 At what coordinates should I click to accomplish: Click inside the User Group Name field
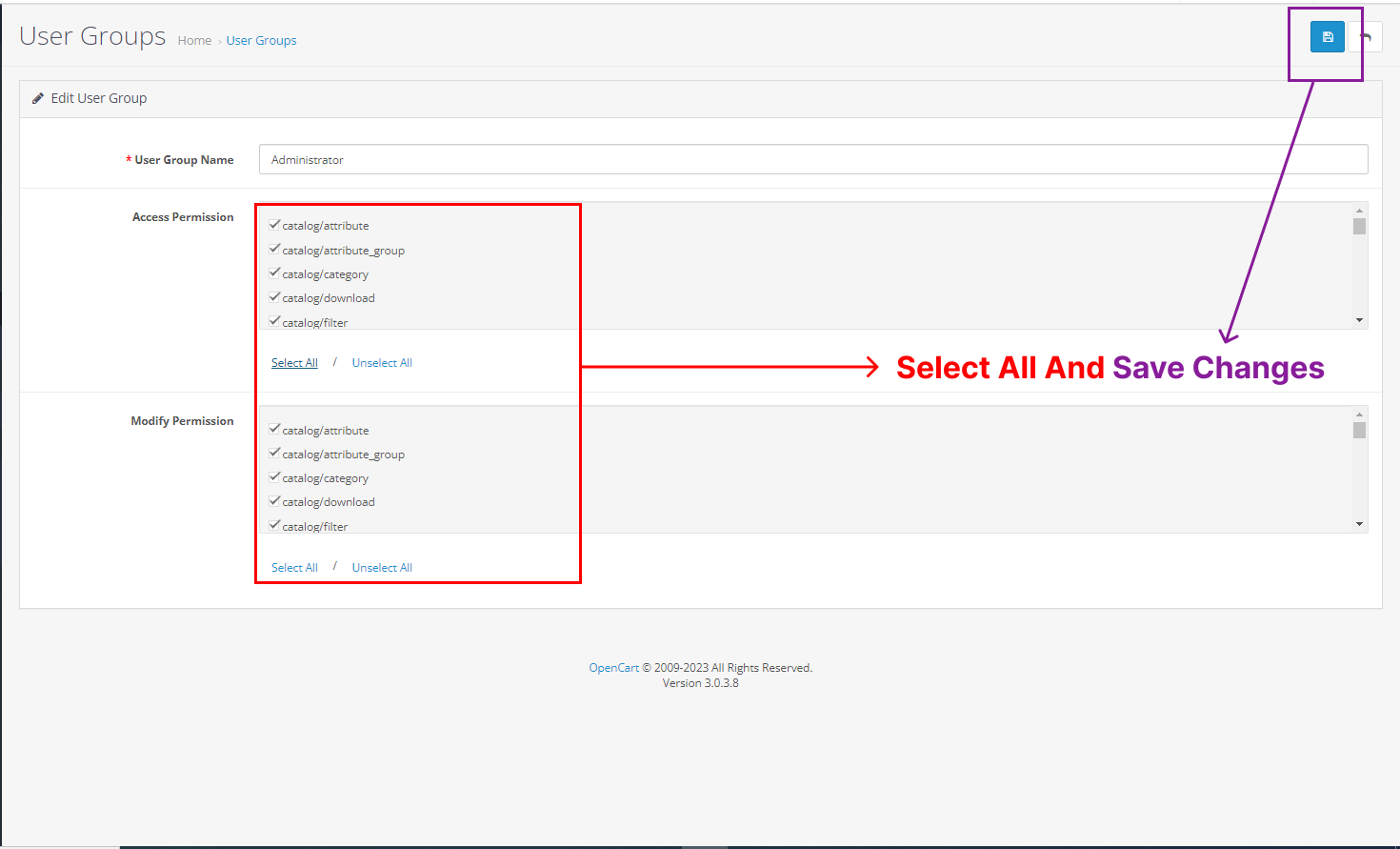(x=667, y=159)
